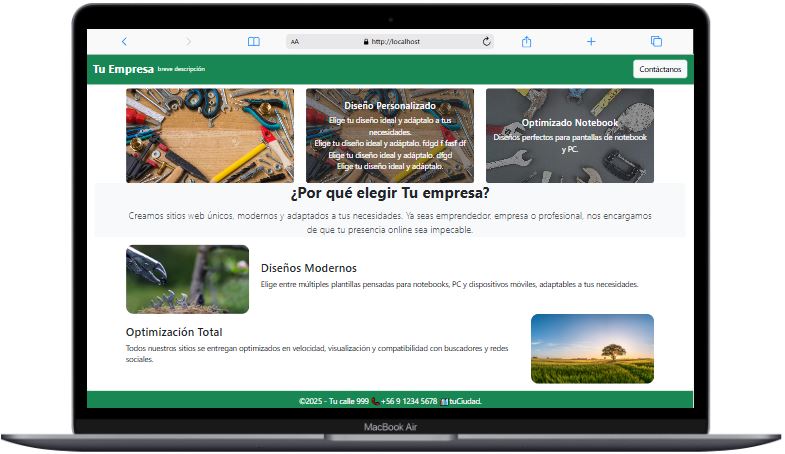Image resolution: width=785 pixels, height=454 pixels.
Task: Click the padlock icon in address bar
Action: (x=366, y=42)
